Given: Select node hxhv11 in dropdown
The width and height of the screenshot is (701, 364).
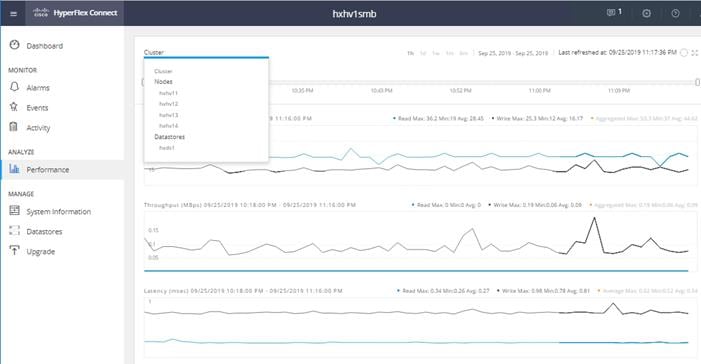Looking at the screenshot, I should [x=169, y=93].
